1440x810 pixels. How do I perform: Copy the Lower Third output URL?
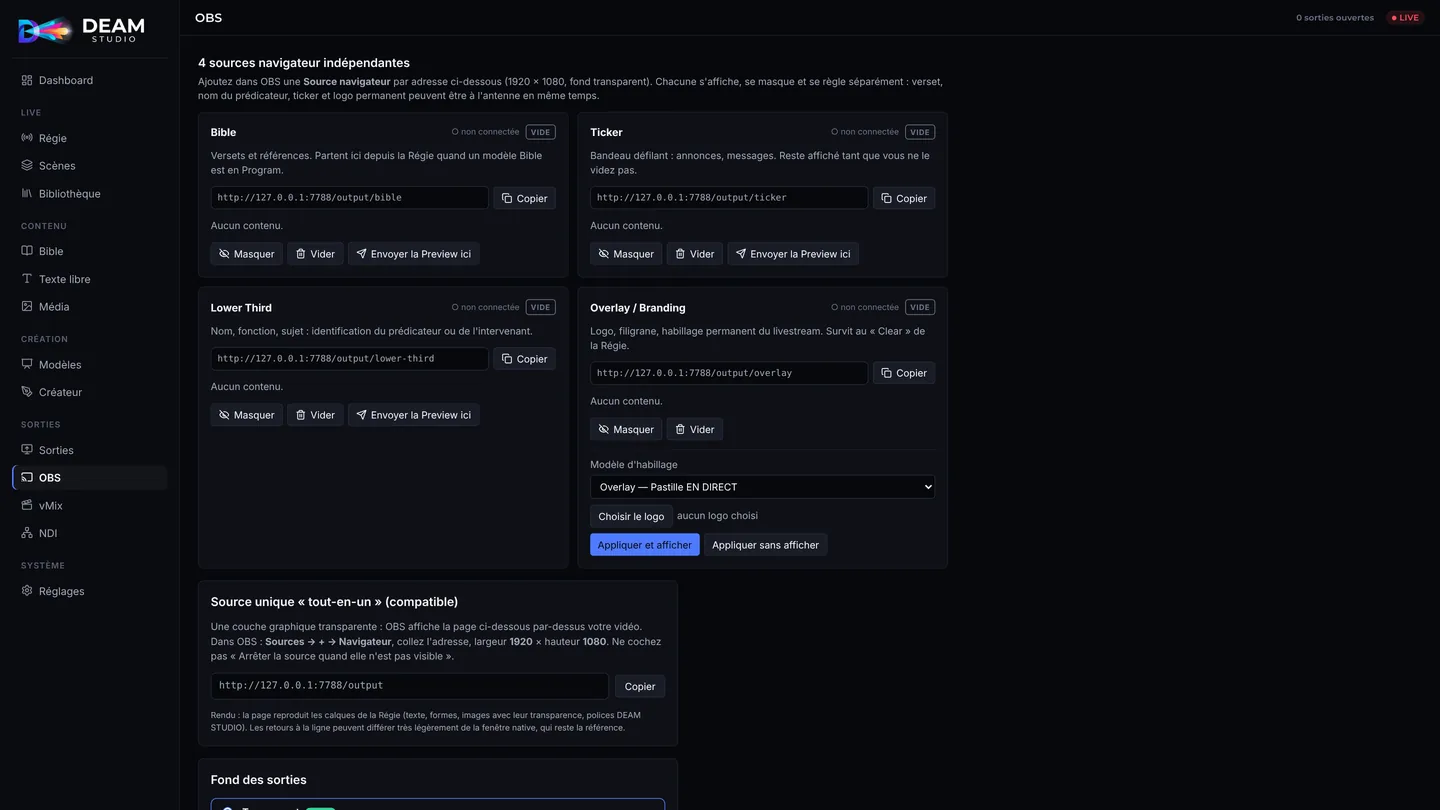[x=524, y=359]
